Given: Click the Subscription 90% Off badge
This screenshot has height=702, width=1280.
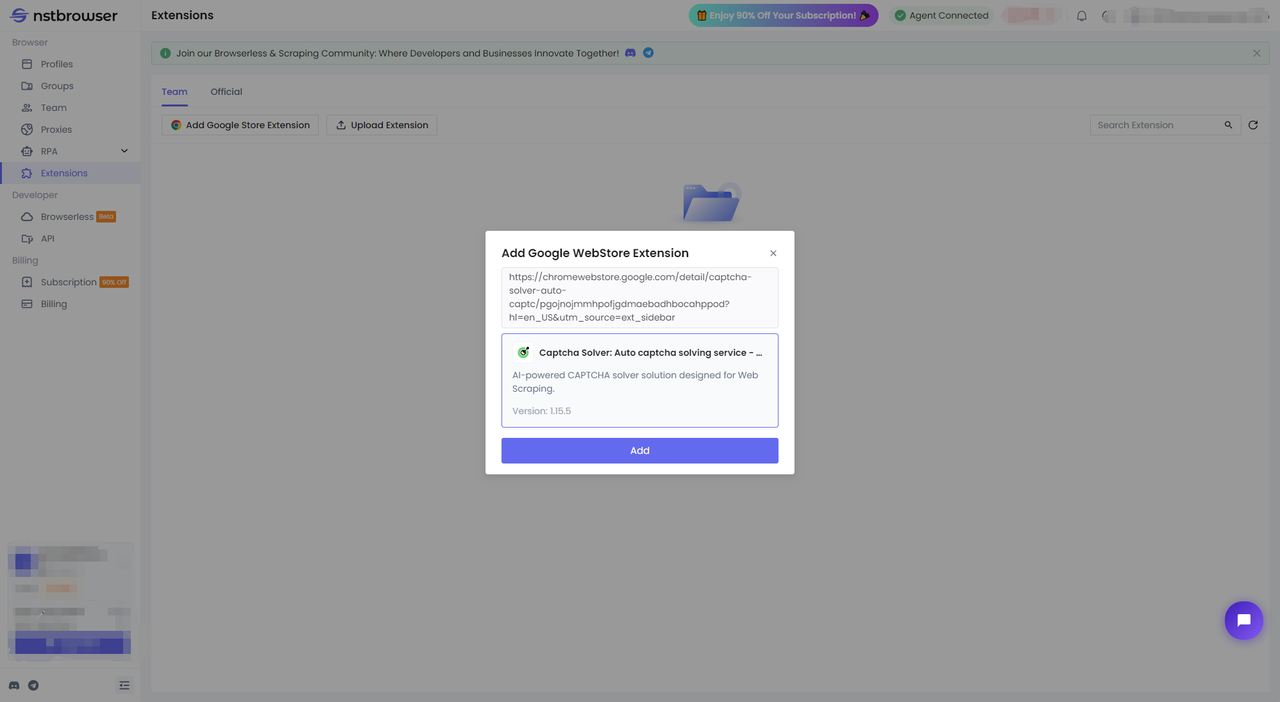Looking at the screenshot, I should click(x=114, y=282).
